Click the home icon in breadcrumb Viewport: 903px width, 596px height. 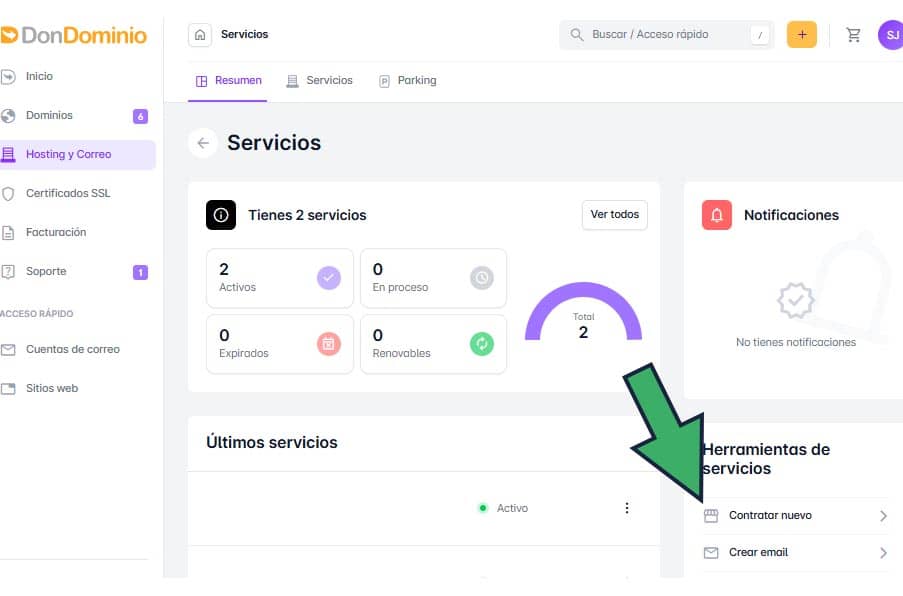click(201, 35)
